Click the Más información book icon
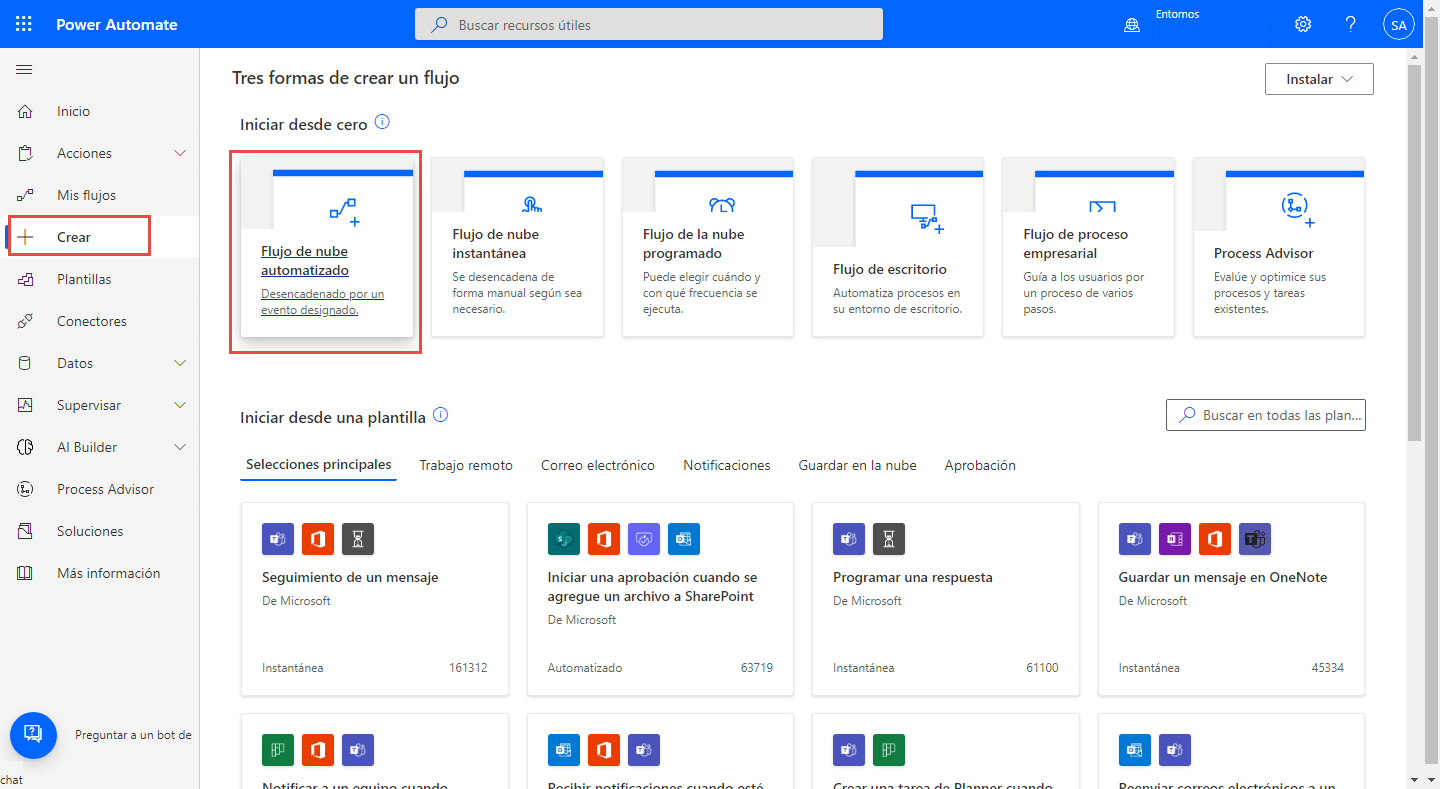1440x789 pixels. click(x=26, y=573)
